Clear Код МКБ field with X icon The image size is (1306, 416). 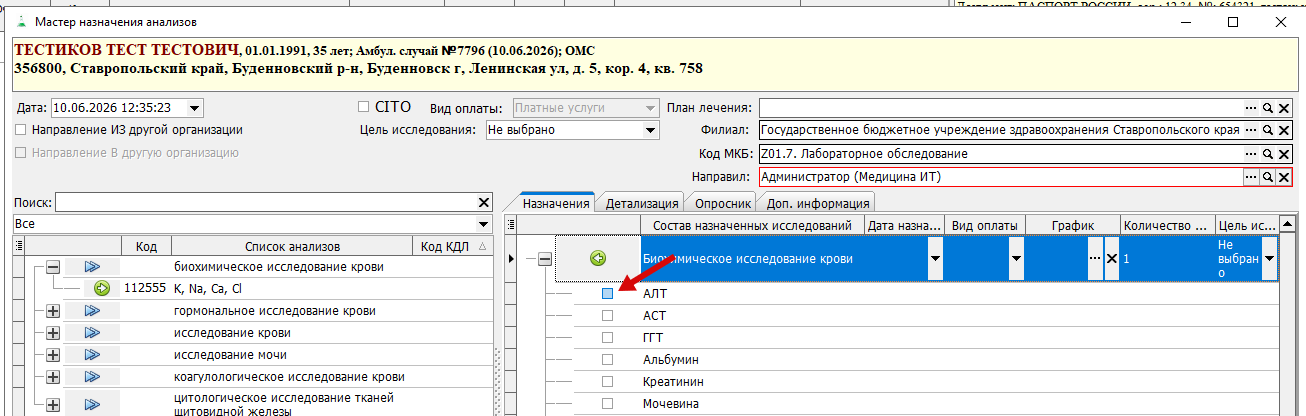click(x=1284, y=154)
